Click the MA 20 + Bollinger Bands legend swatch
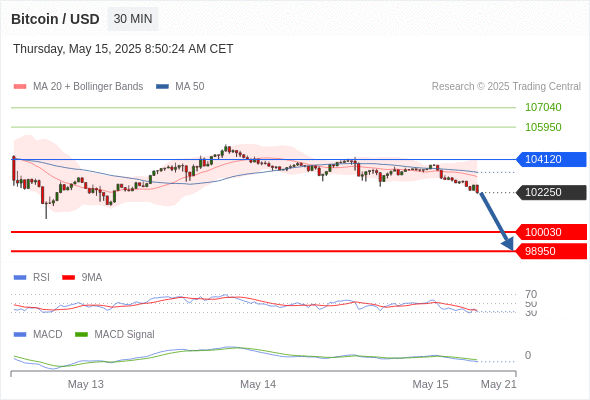The height and width of the screenshot is (400, 590). (20, 87)
